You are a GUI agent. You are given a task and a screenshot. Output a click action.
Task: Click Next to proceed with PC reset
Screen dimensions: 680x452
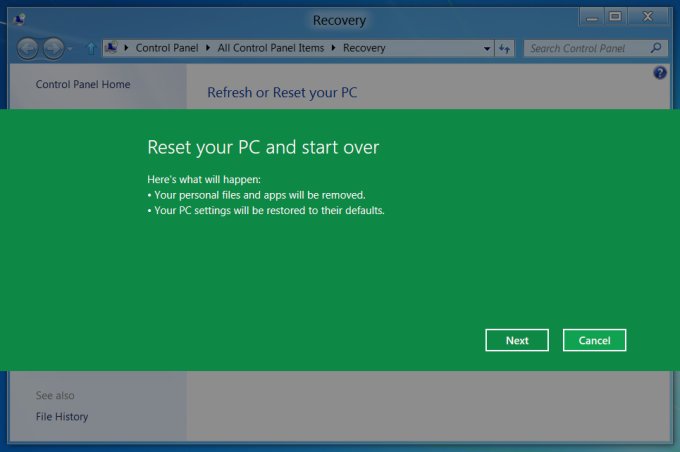[517, 340]
